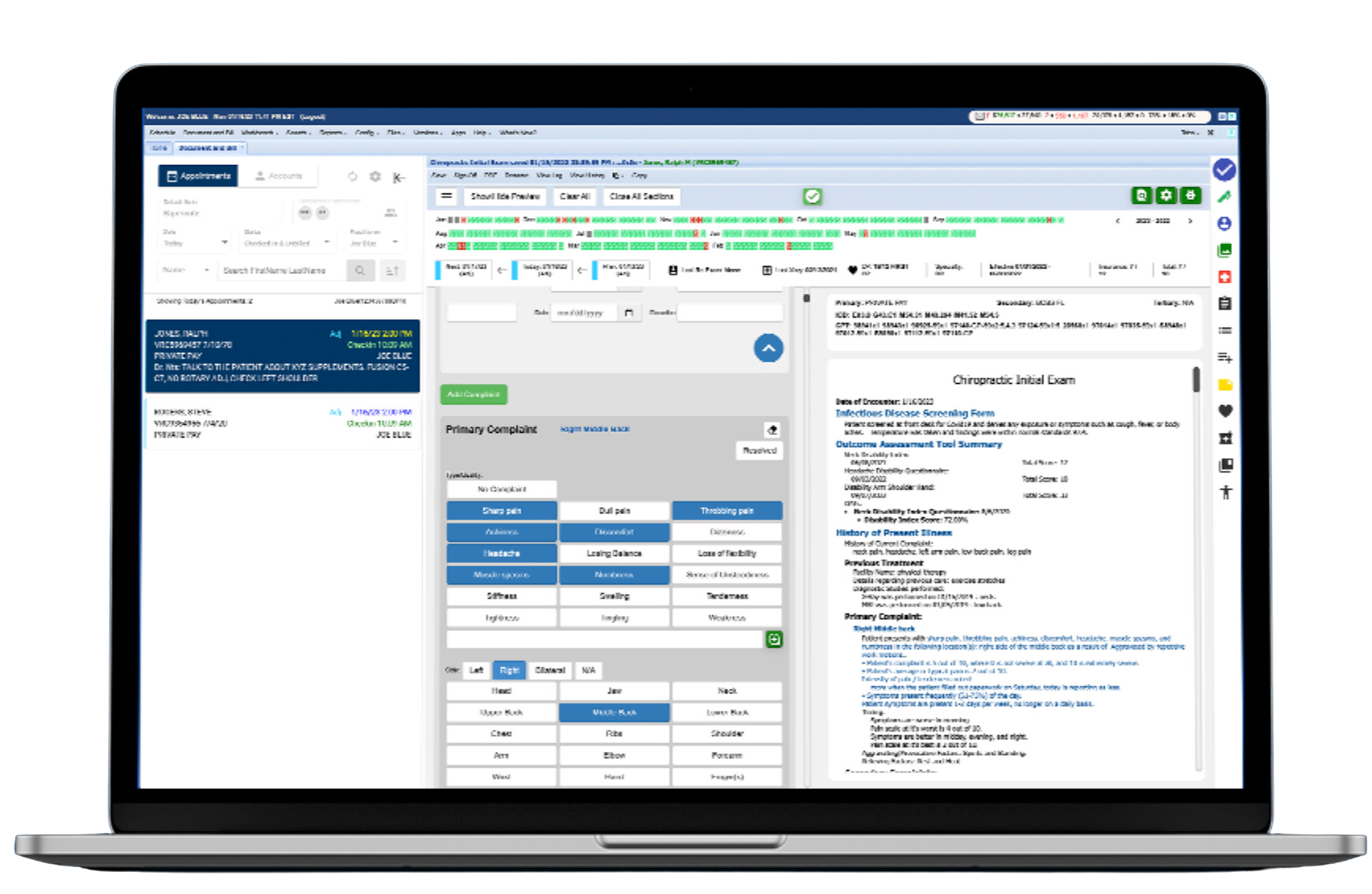Click the black heart icon in sidebar
1372x894 pixels.
tap(1225, 411)
